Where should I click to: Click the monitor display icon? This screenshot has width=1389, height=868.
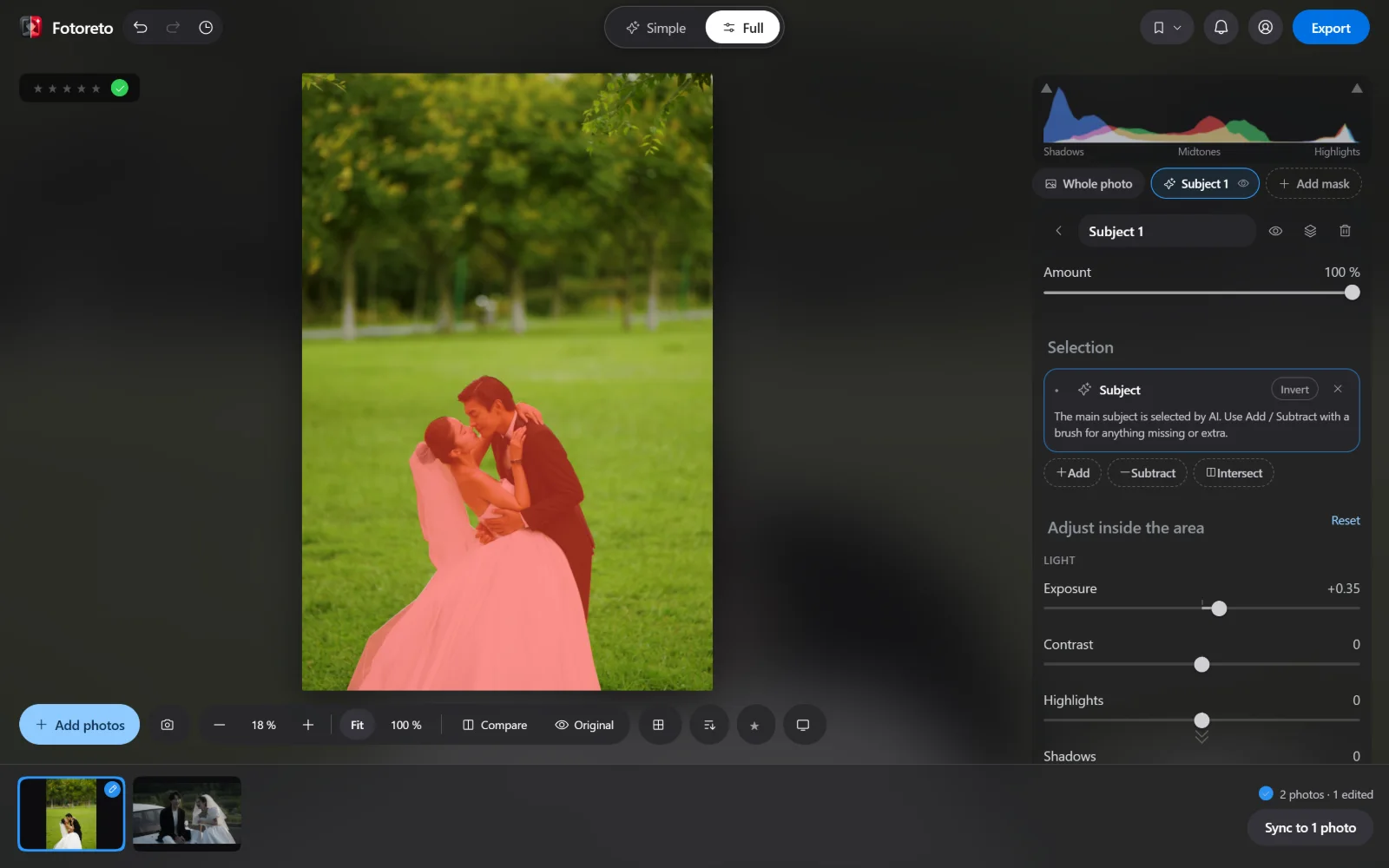coord(803,725)
